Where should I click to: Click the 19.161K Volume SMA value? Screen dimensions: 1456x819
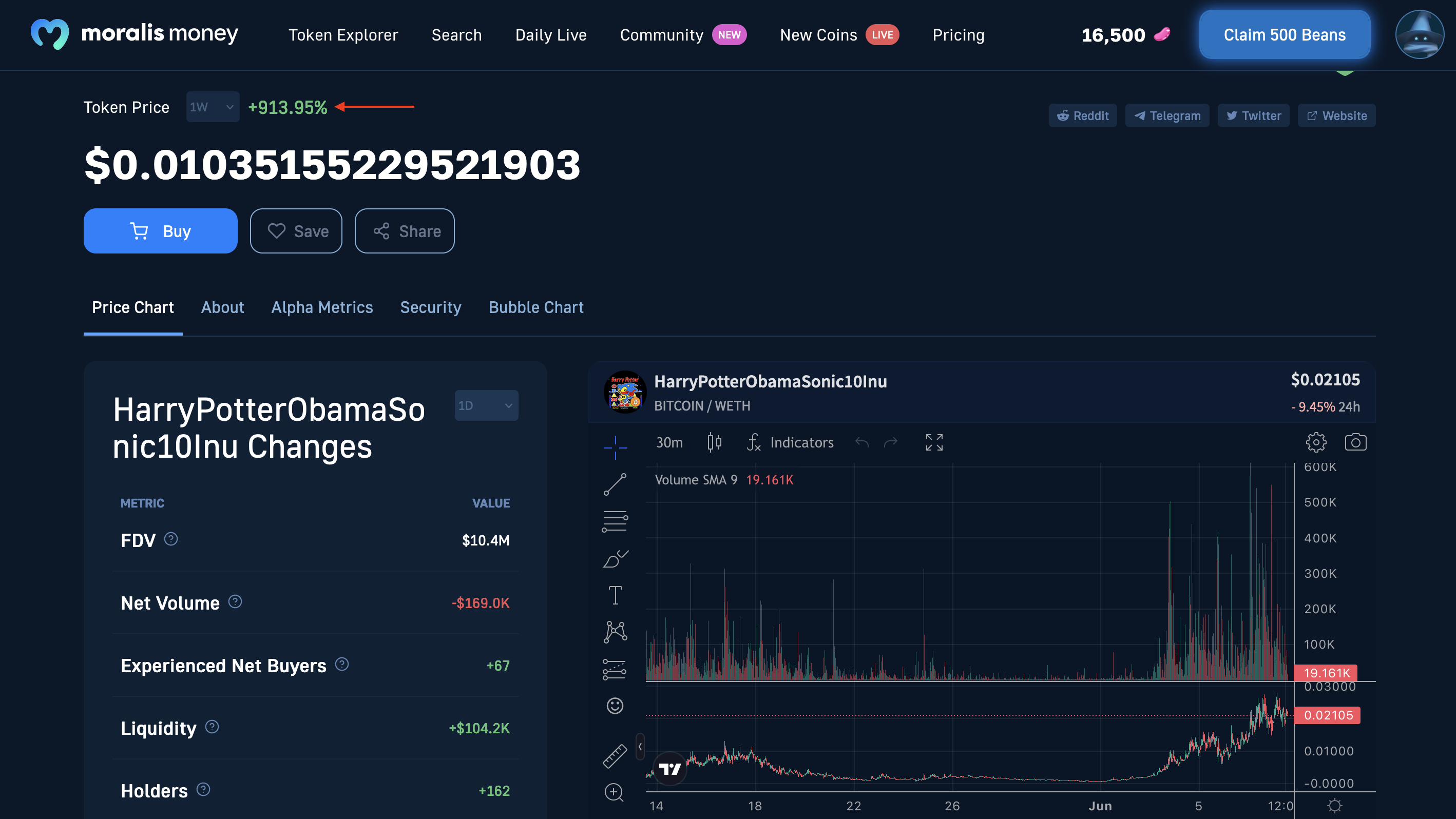(x=769, y=479)
